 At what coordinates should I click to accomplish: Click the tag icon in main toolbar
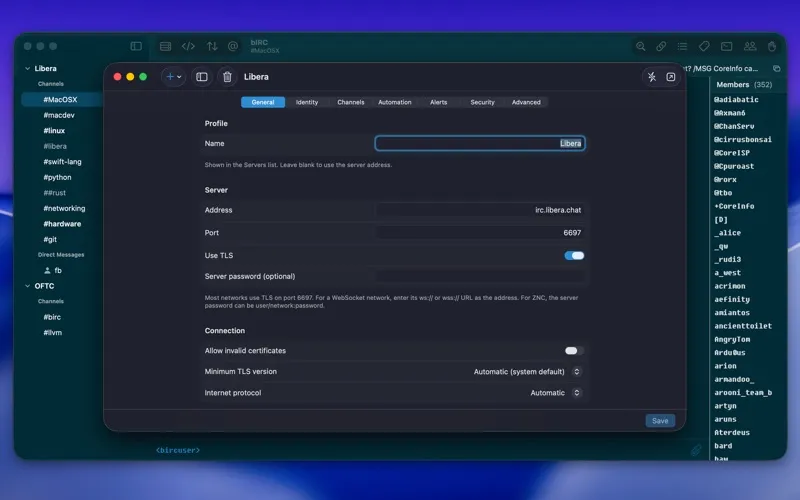pos(705,46)
